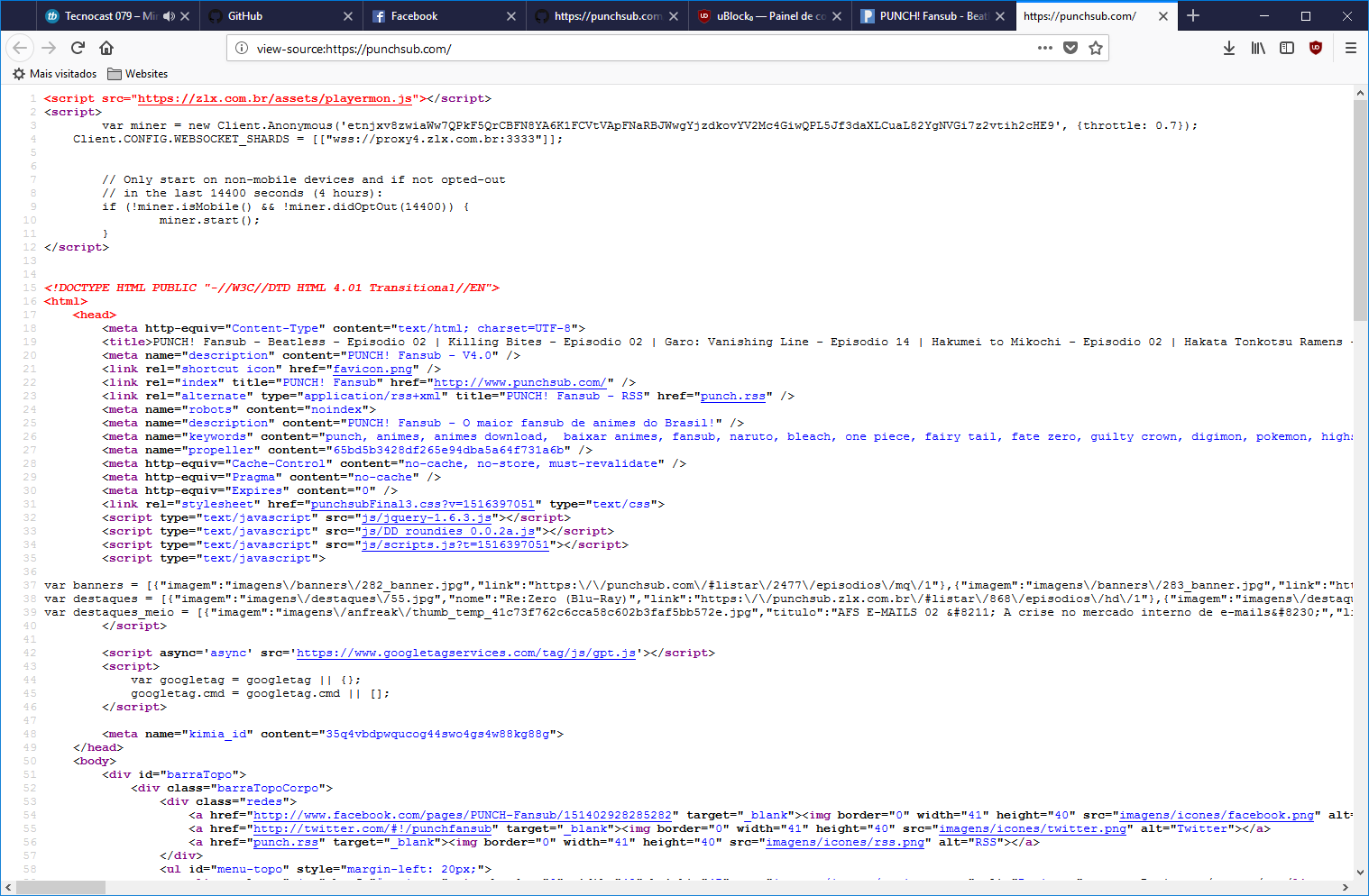
Task: Open the uBlock Origin extension icon
Action: pyautogui.click(x=1315, y=48)
